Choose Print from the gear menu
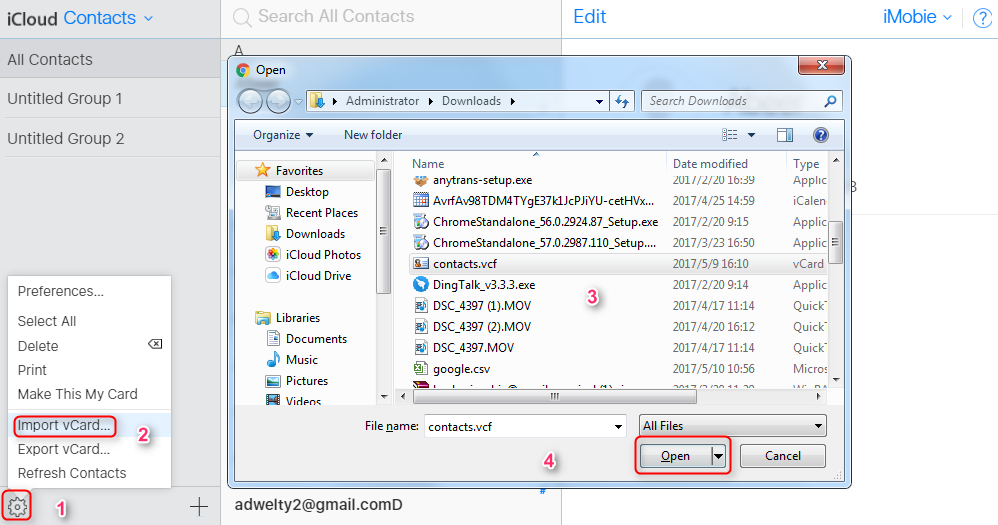The width and height of the screenshot is (998, 525). (32, 370)
